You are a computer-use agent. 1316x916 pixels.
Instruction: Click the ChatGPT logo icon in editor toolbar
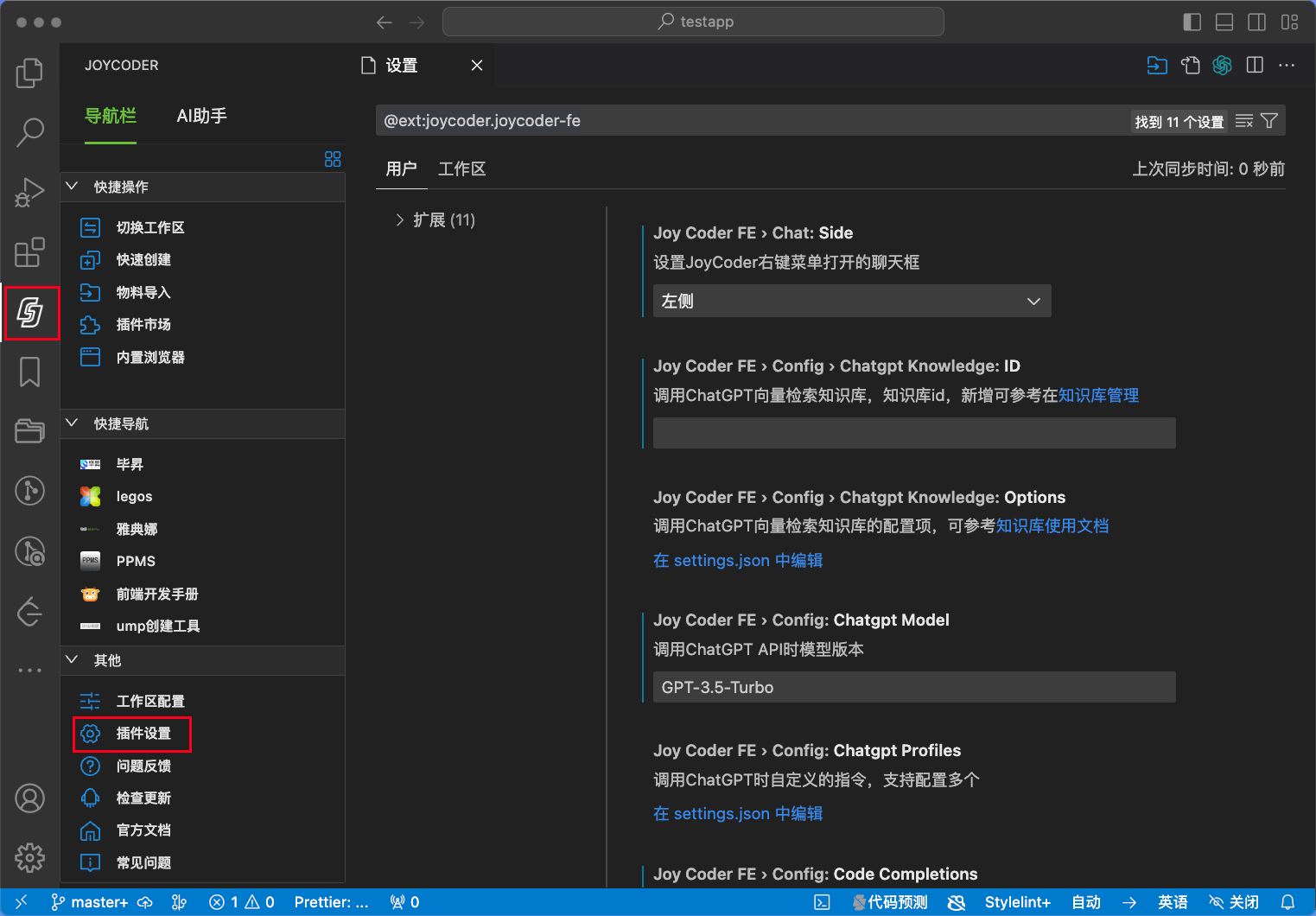click(1222, 66)
